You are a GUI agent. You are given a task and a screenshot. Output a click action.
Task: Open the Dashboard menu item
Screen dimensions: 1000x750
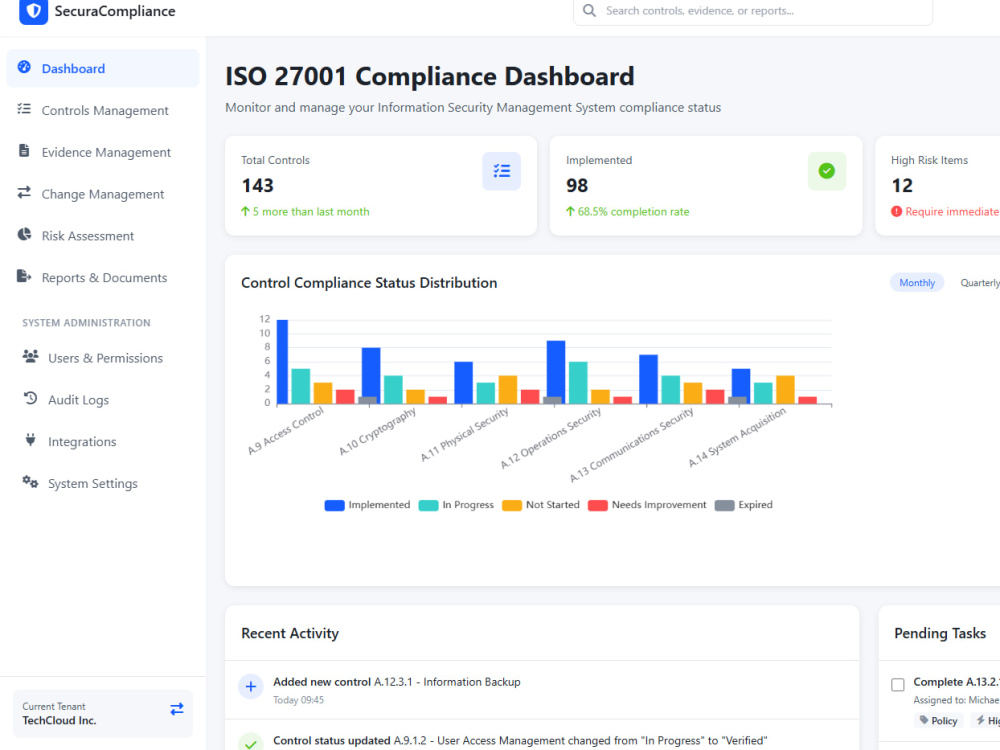(103, 68)
